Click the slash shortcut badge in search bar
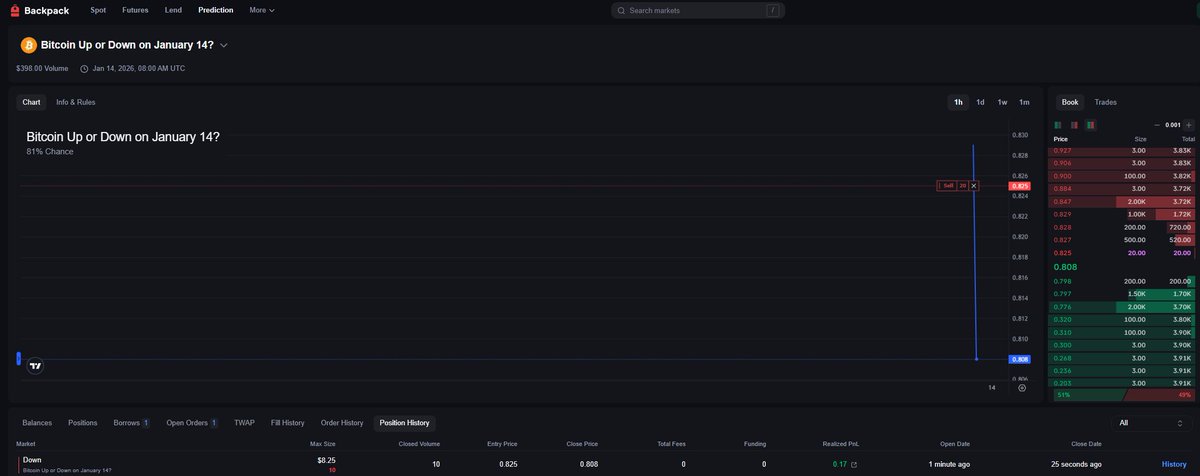 (773, 10)
